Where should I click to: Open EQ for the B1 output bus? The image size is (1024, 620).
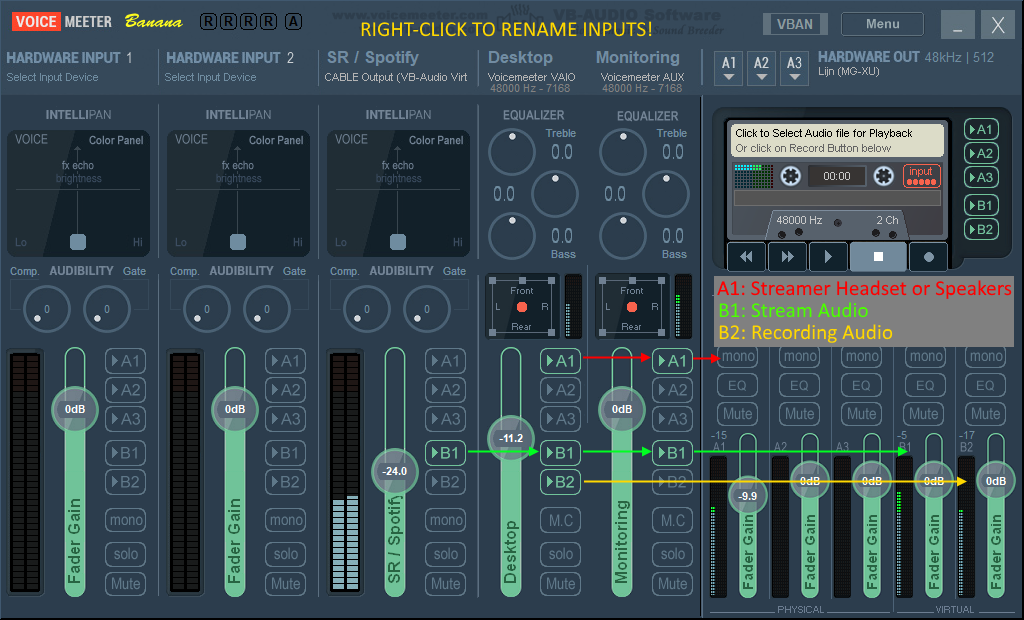point(924,385)
